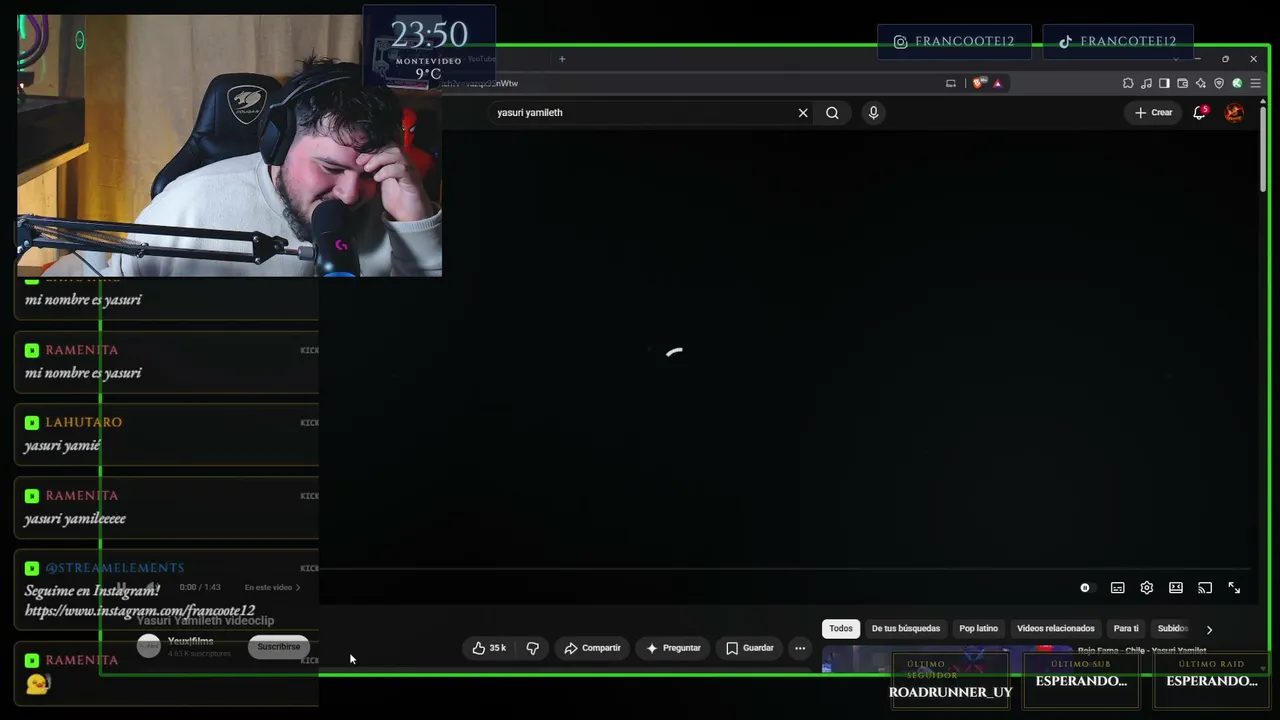Click the Compartir share button
1280x720 pixels.
(592, 648)
